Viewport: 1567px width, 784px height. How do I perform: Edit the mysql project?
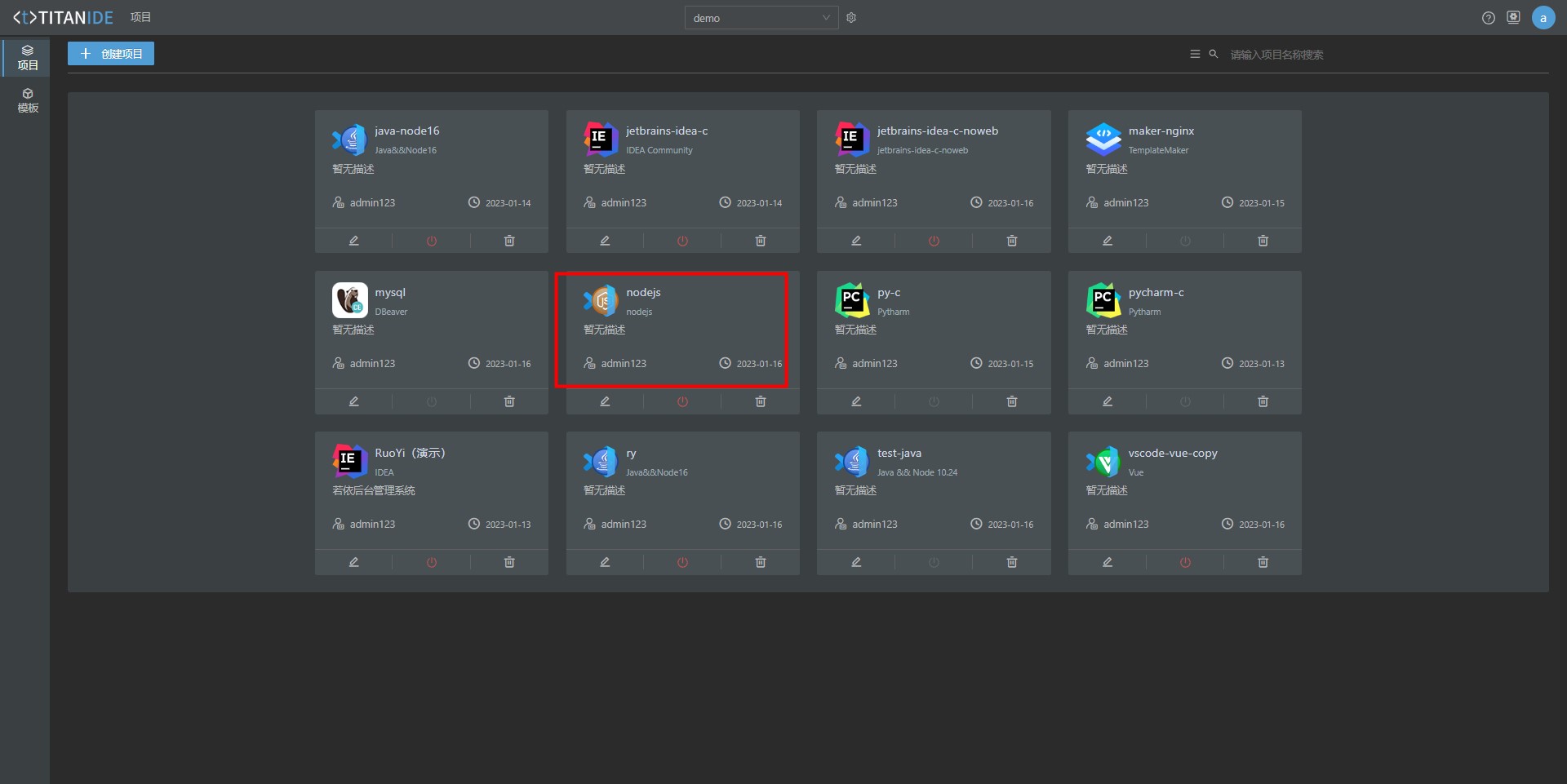coord(354,401)
